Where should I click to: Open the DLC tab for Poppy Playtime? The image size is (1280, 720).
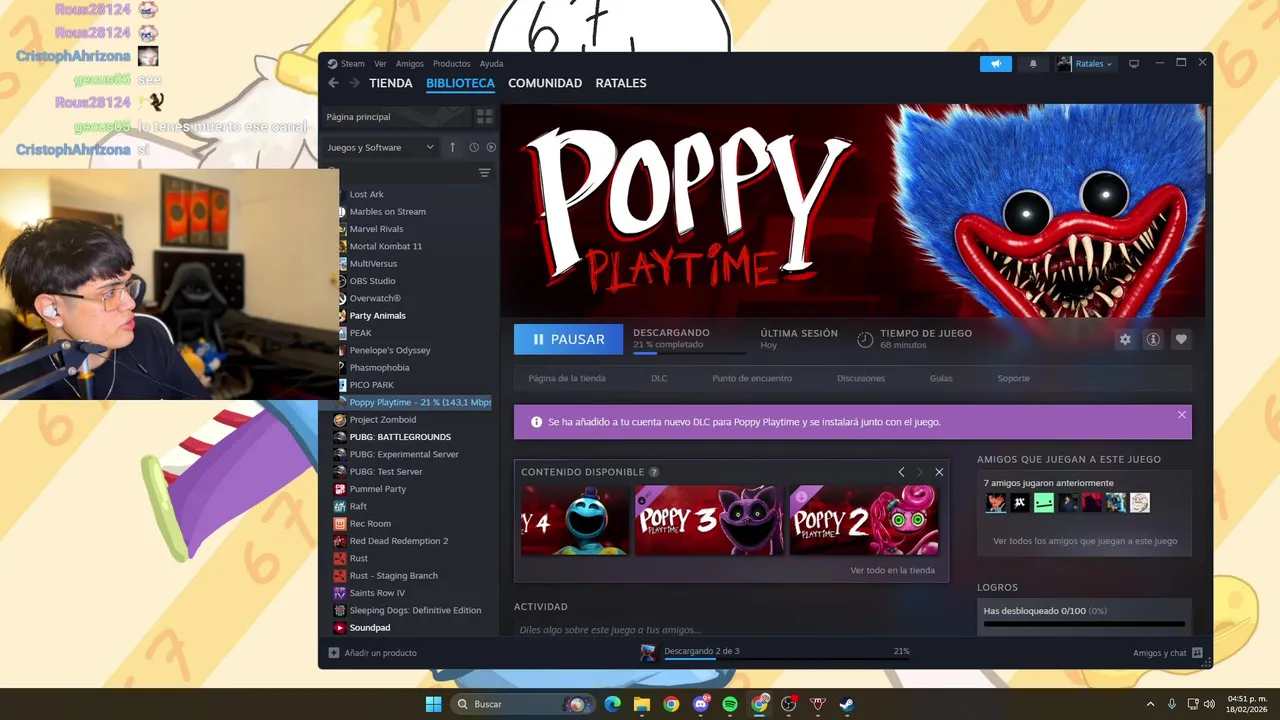click(x=659, y=378)
